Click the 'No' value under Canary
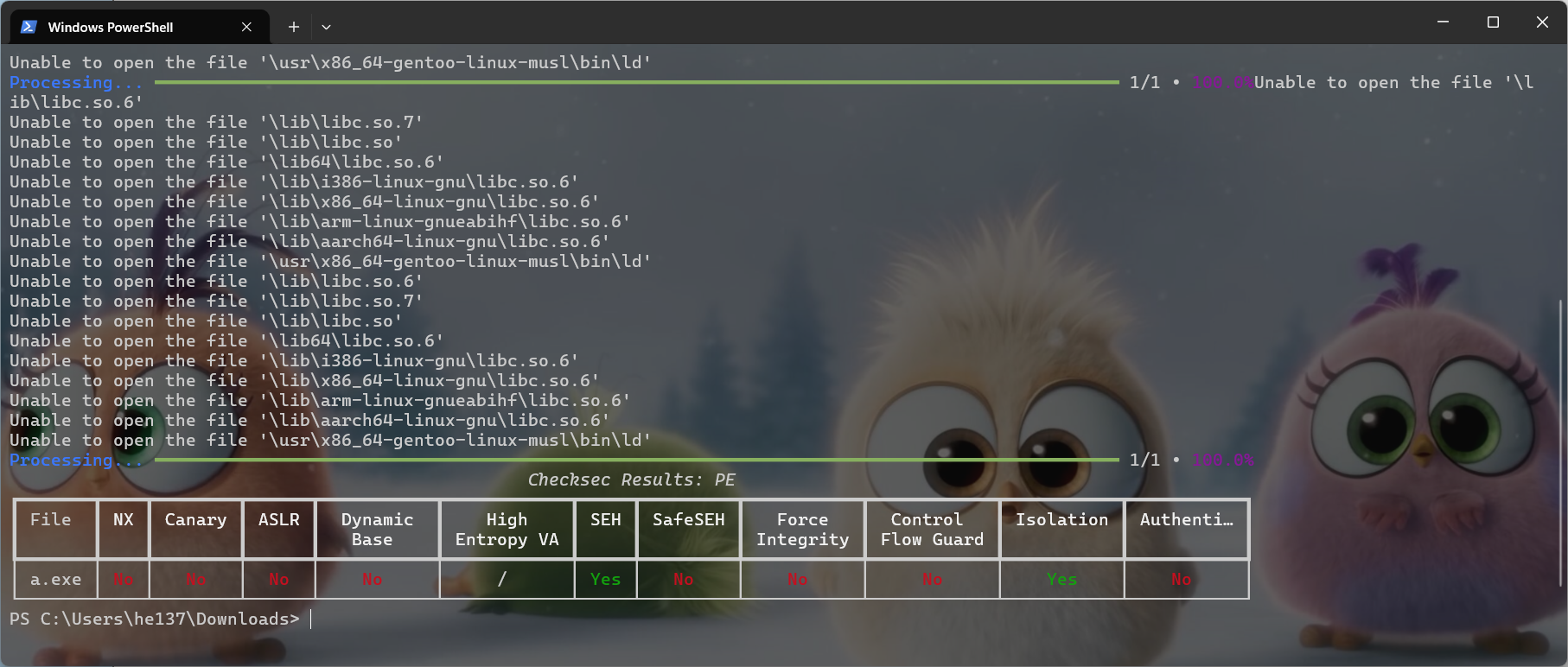Viewport: 1568px width, 667px height. tap(196, 579)
